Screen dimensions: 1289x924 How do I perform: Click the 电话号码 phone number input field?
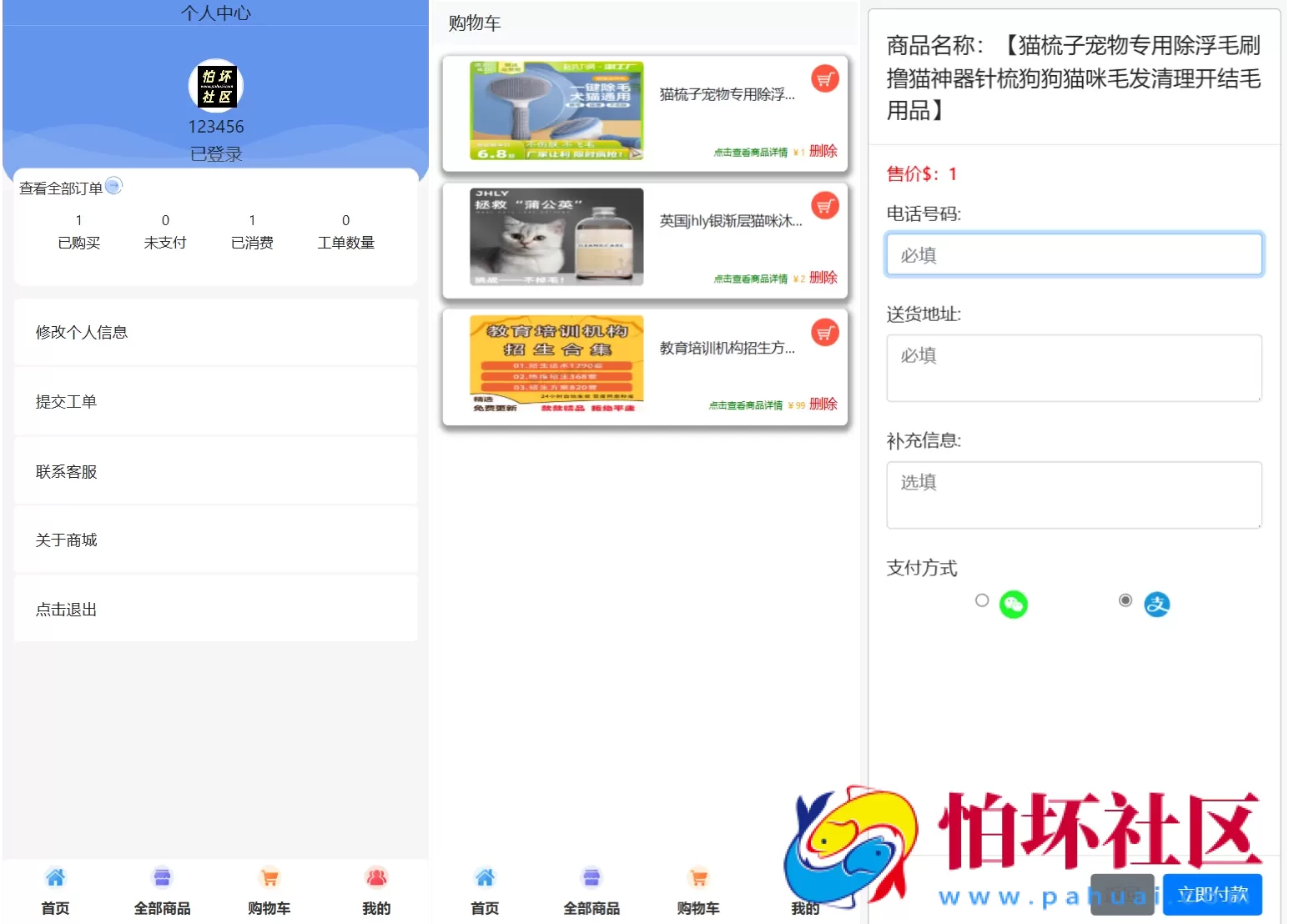[1073, 254]
